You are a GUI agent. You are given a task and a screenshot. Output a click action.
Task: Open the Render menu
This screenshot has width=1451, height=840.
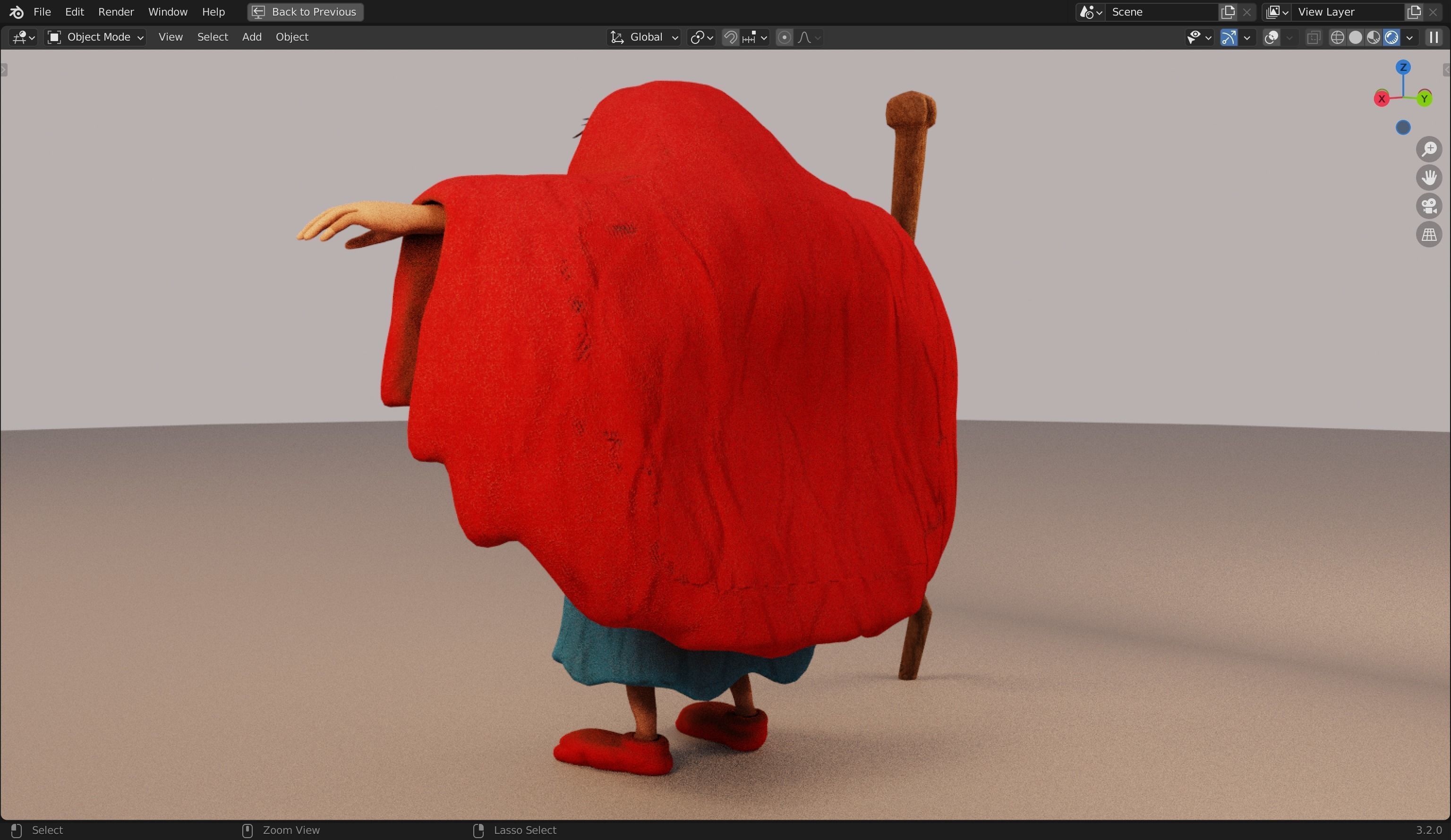pyautogui.click(x=116, y=11)
